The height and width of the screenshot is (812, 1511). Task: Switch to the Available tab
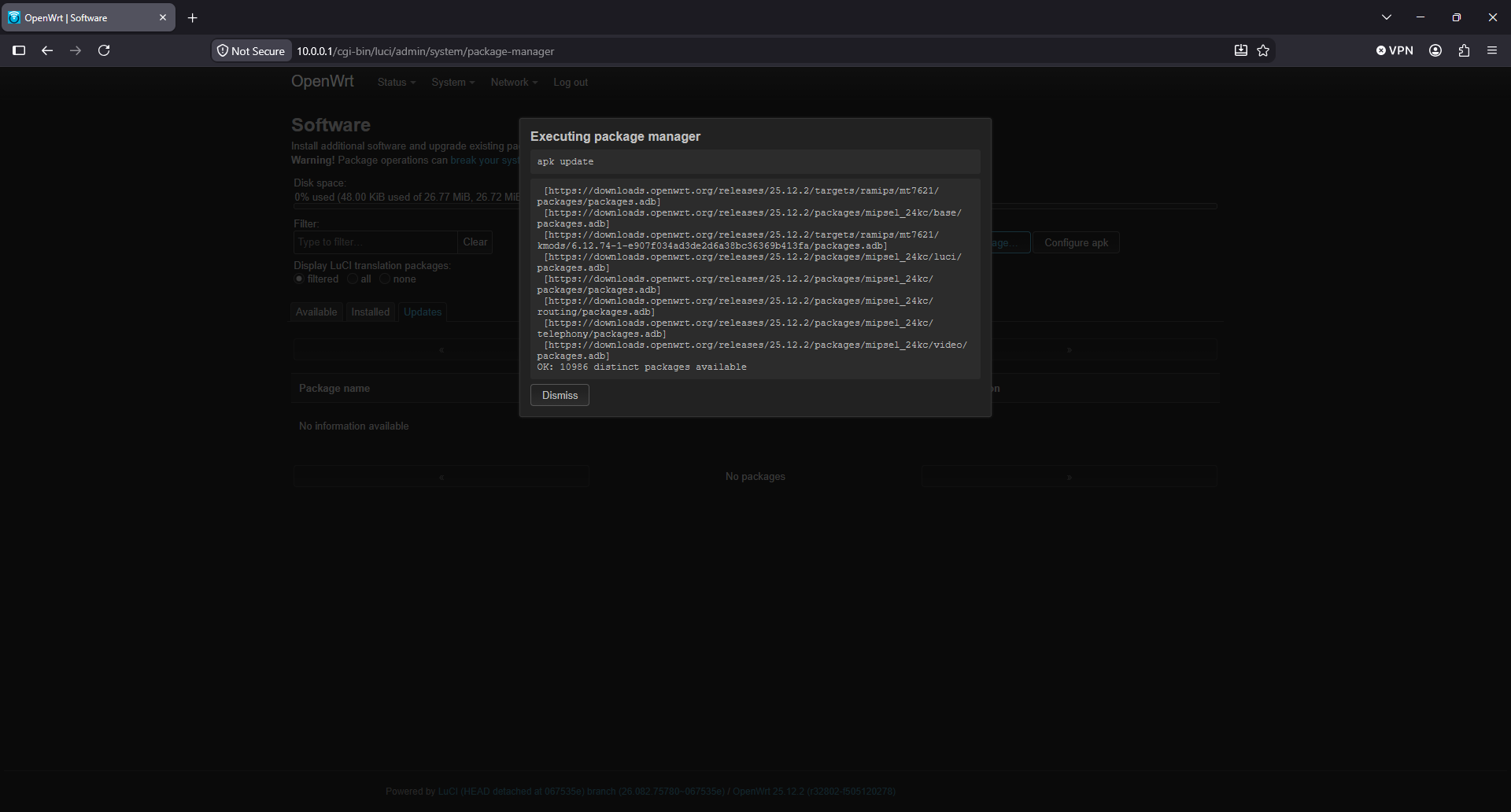click(316, 312)
